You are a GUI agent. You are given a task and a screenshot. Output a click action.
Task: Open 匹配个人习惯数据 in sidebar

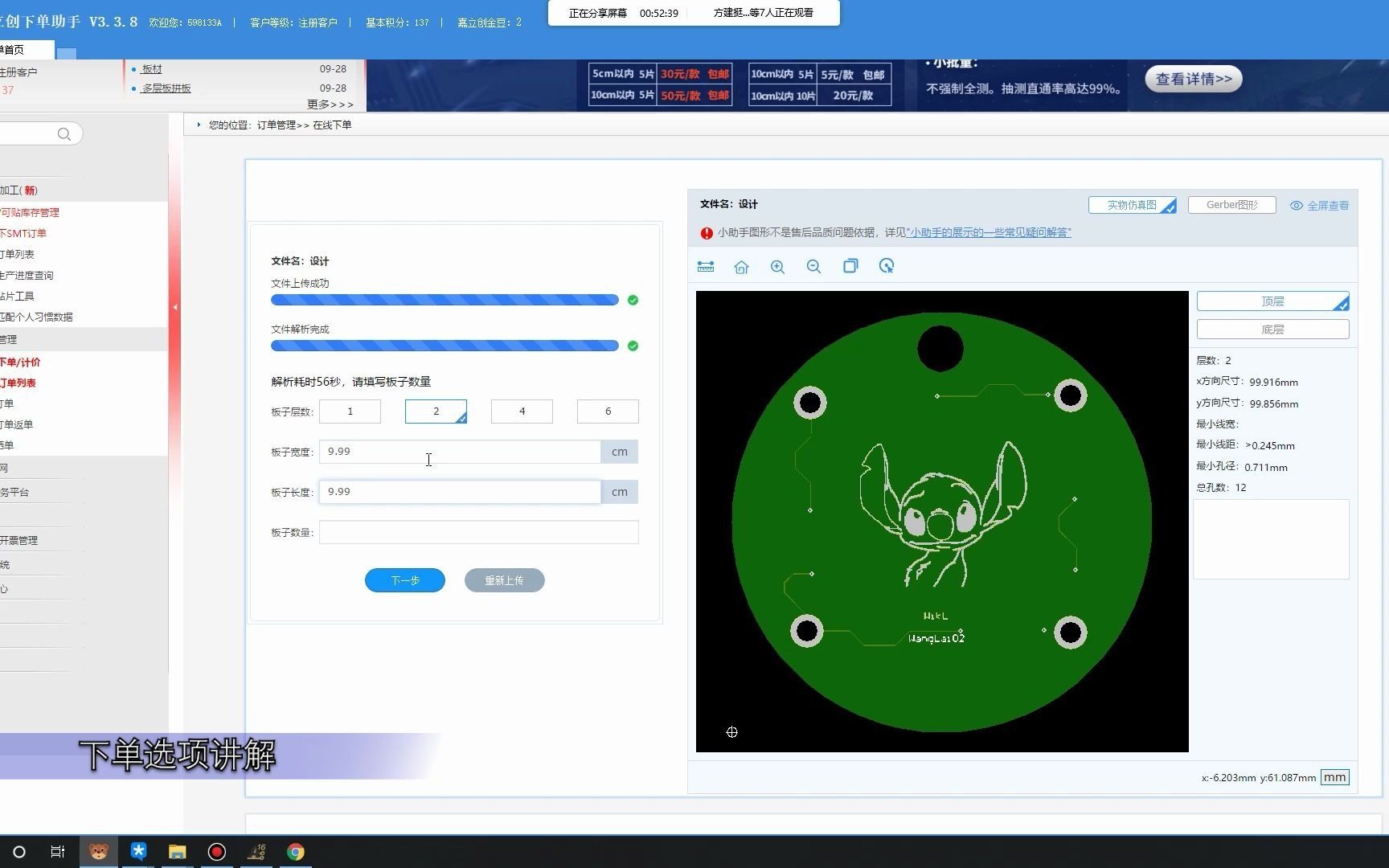(36, 317)
